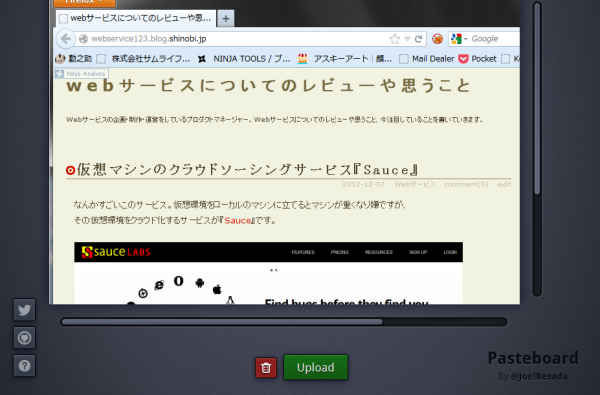Image resolution: width=600 pixels, height=395 pixels.
Task: Open the history dropdown arrow beside the star
Action: [x=407, y=39]
